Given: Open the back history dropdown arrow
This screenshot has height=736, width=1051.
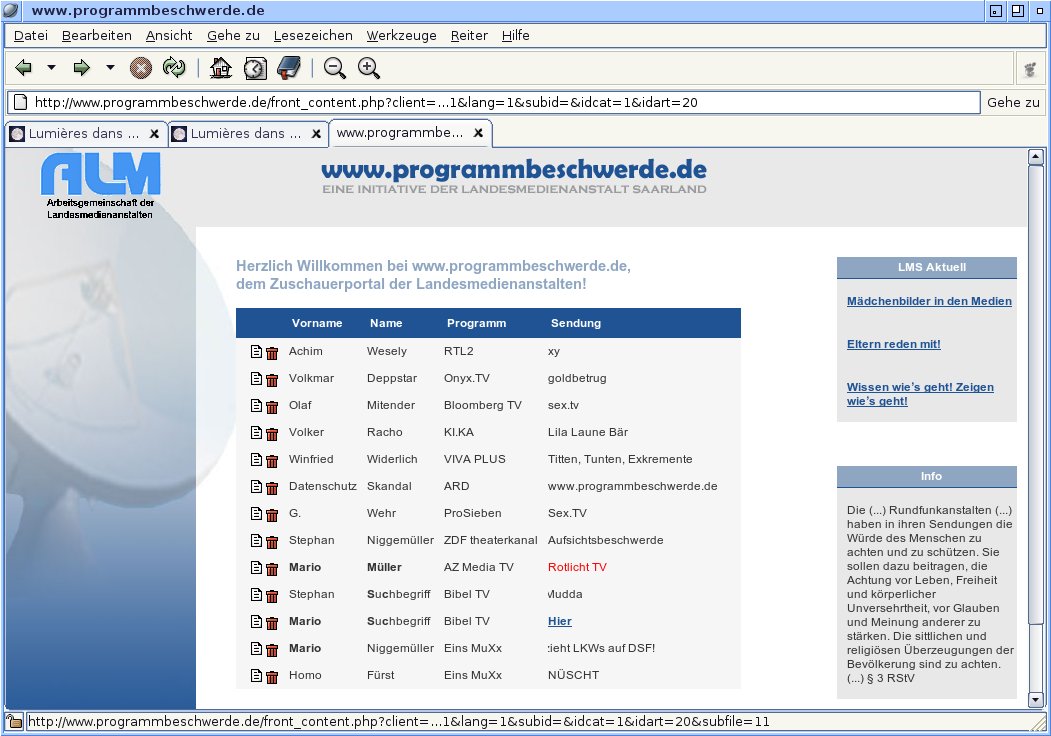Looking at the screenshot, I should (x=51, y=68).
